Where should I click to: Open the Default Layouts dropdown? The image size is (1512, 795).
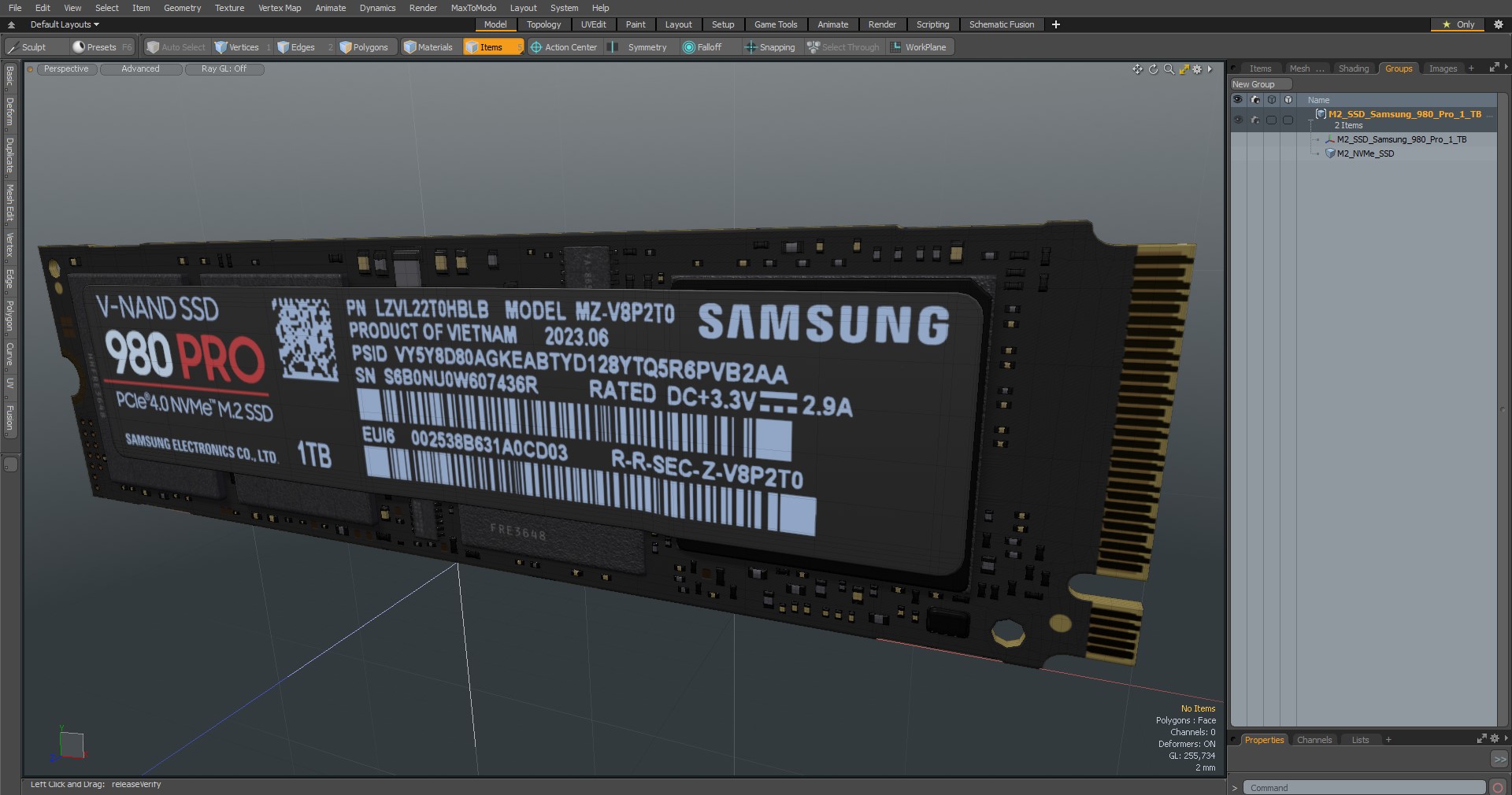pos(65,24)
